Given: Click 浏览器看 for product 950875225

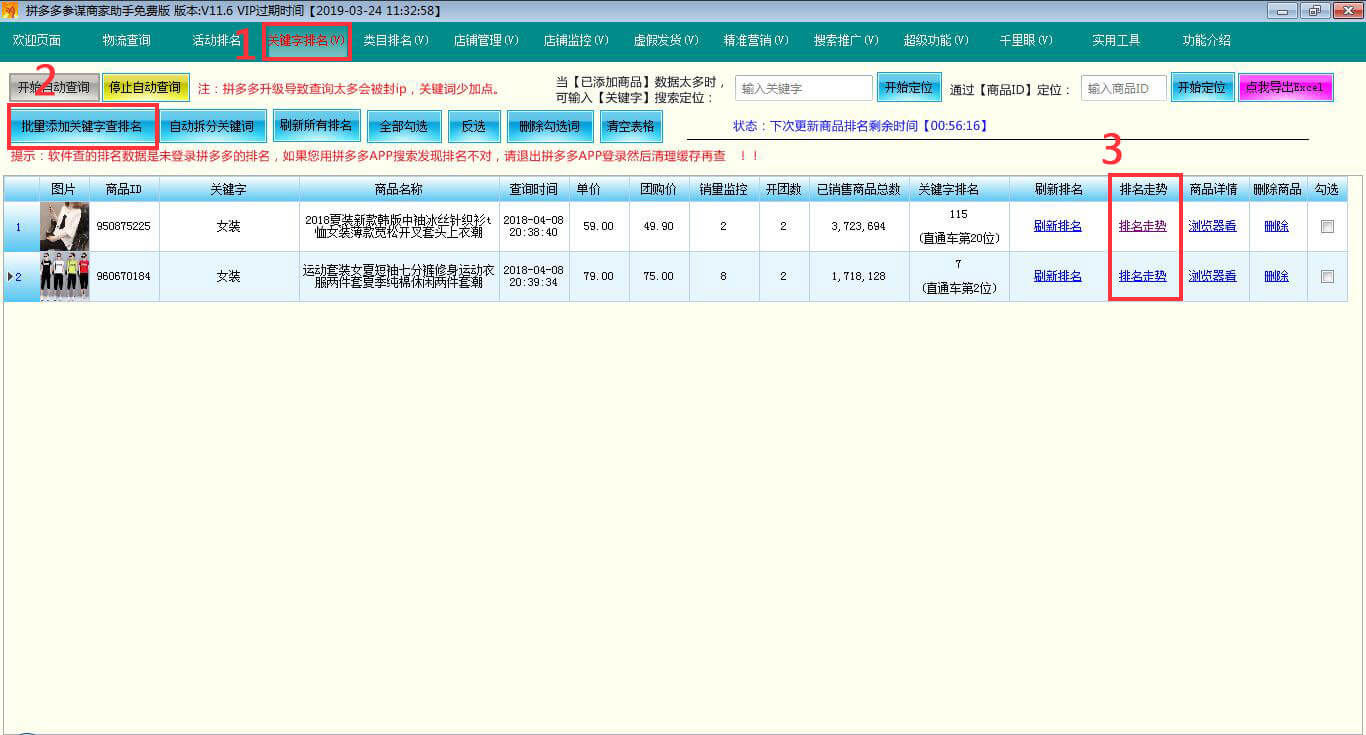Looking at the screenshot, I should click(1212, 226).
